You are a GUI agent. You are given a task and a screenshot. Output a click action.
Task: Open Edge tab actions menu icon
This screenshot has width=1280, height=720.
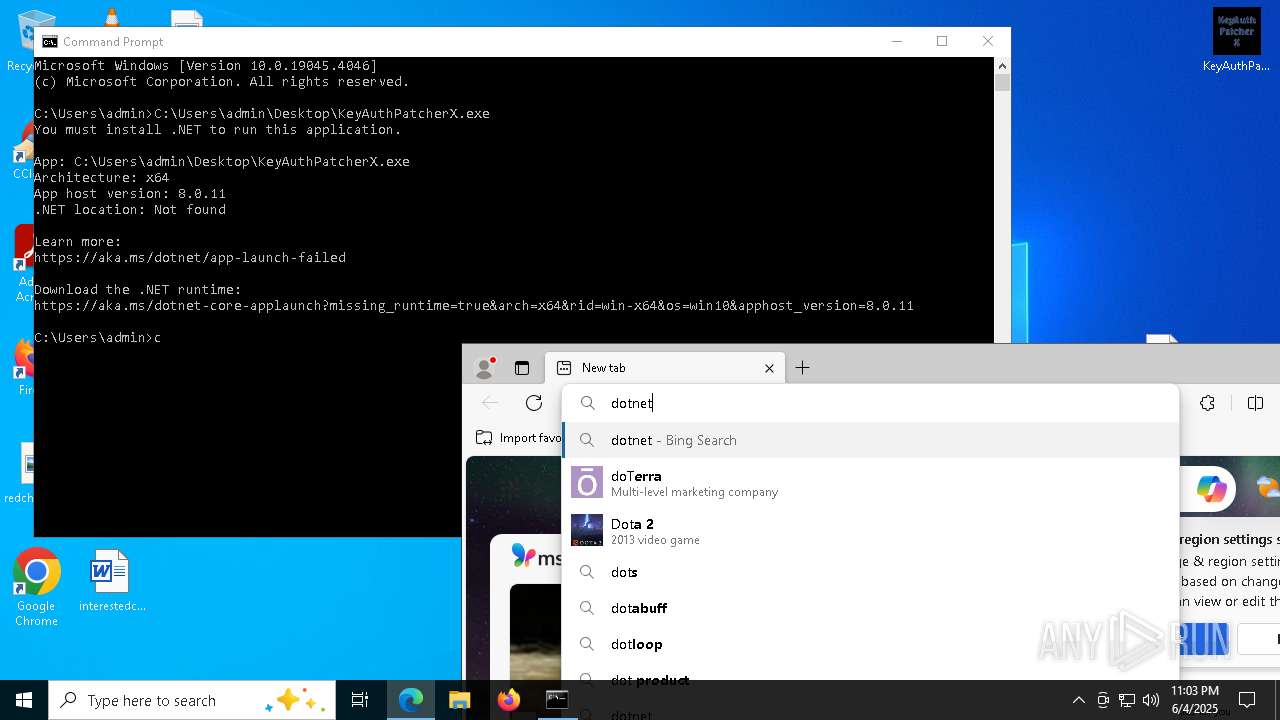[522, 368]
